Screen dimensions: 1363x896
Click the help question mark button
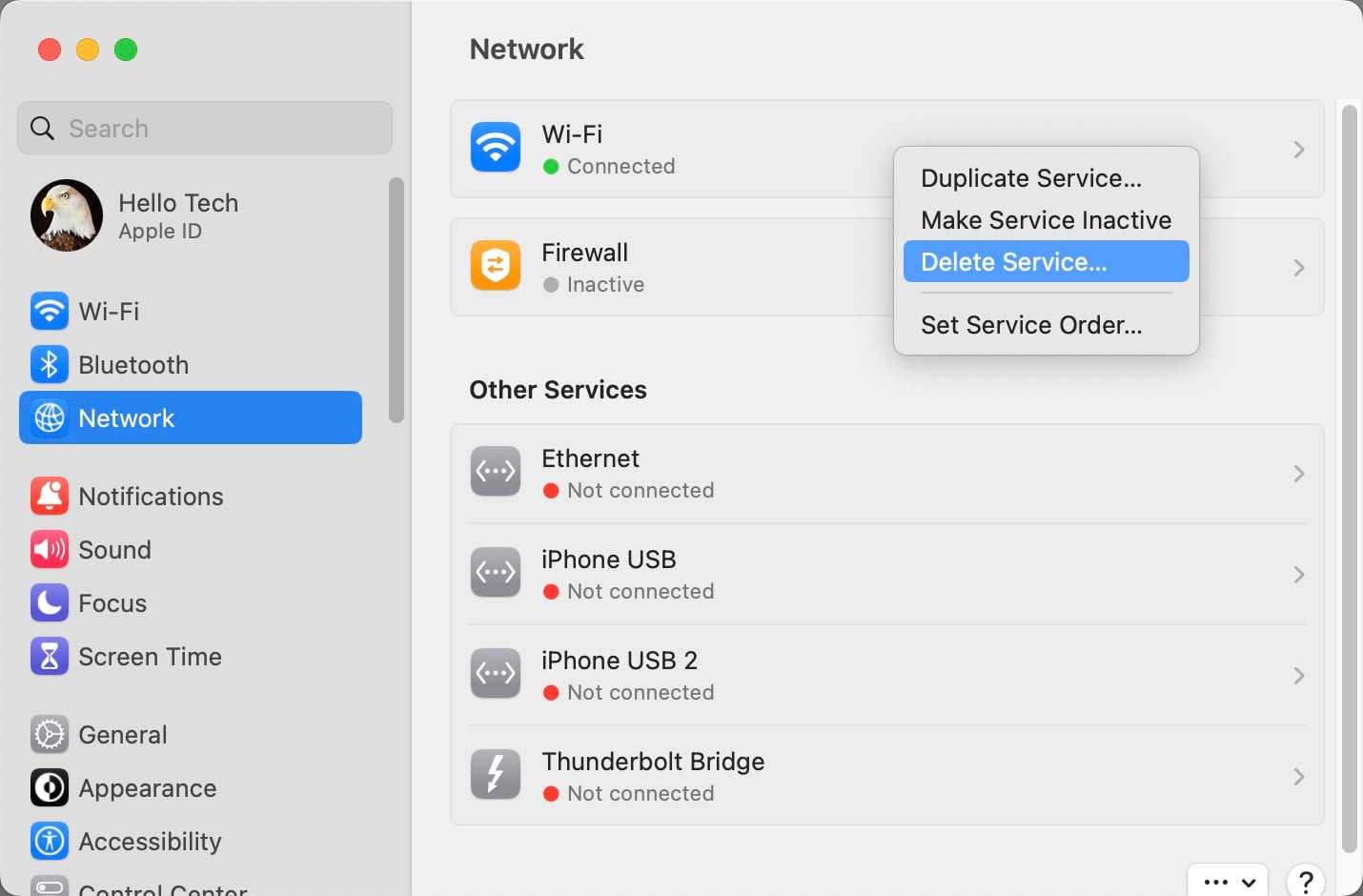(1305, 880)
